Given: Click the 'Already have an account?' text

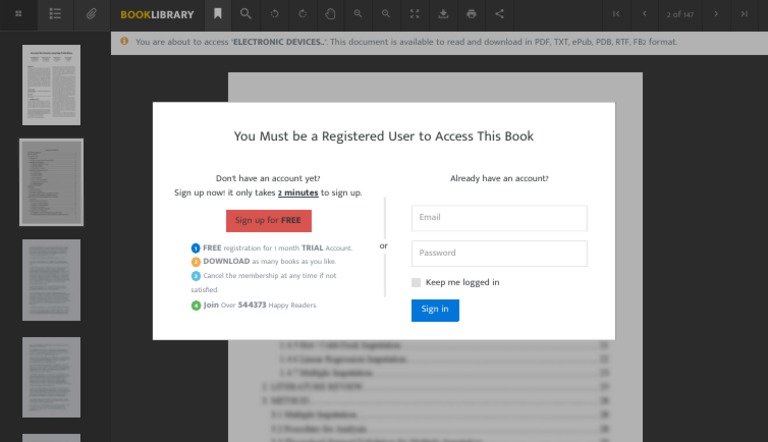Looking at the screenshot, I should [x=499, y=178].
